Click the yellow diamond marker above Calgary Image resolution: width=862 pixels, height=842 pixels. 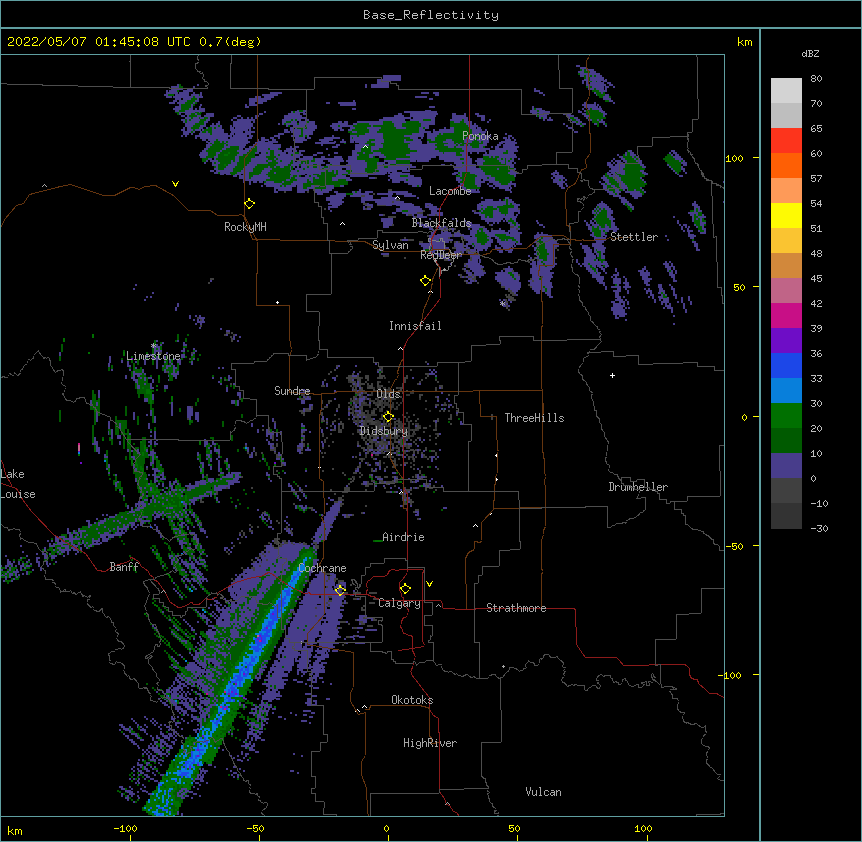[405, 589]
